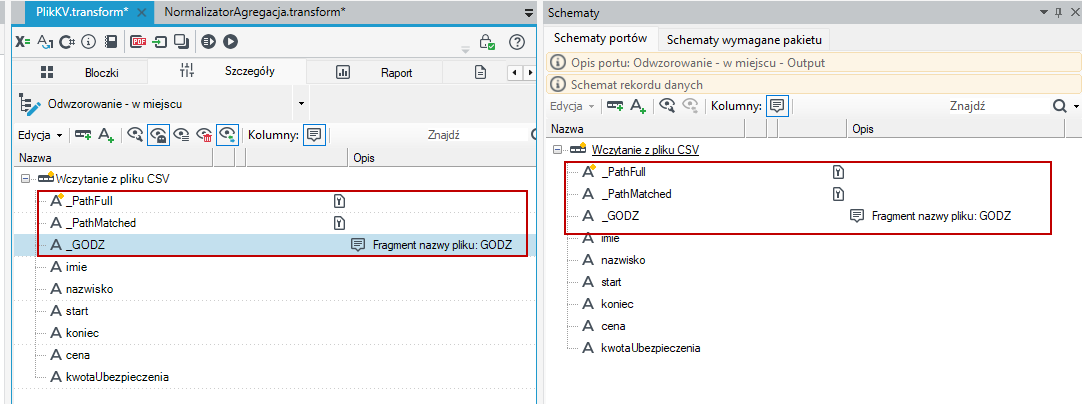The width and height of the screenshot is (1082, 404).
Task: Select the nazwisko field in Schematy
Action: point(624,260)
